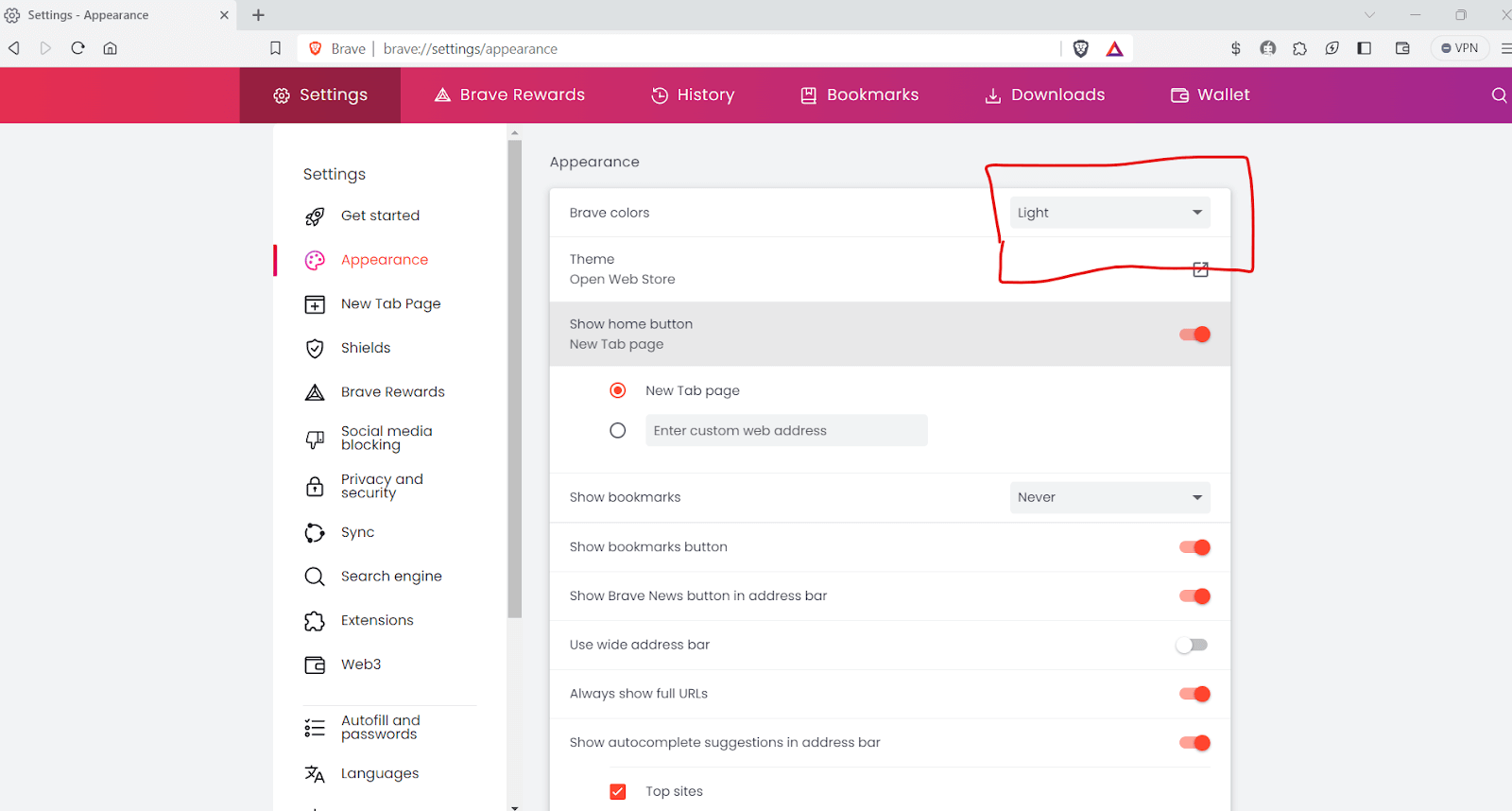The image size is (1512, 811).
Task: Open the History header tab
Action: coord(693,95)
